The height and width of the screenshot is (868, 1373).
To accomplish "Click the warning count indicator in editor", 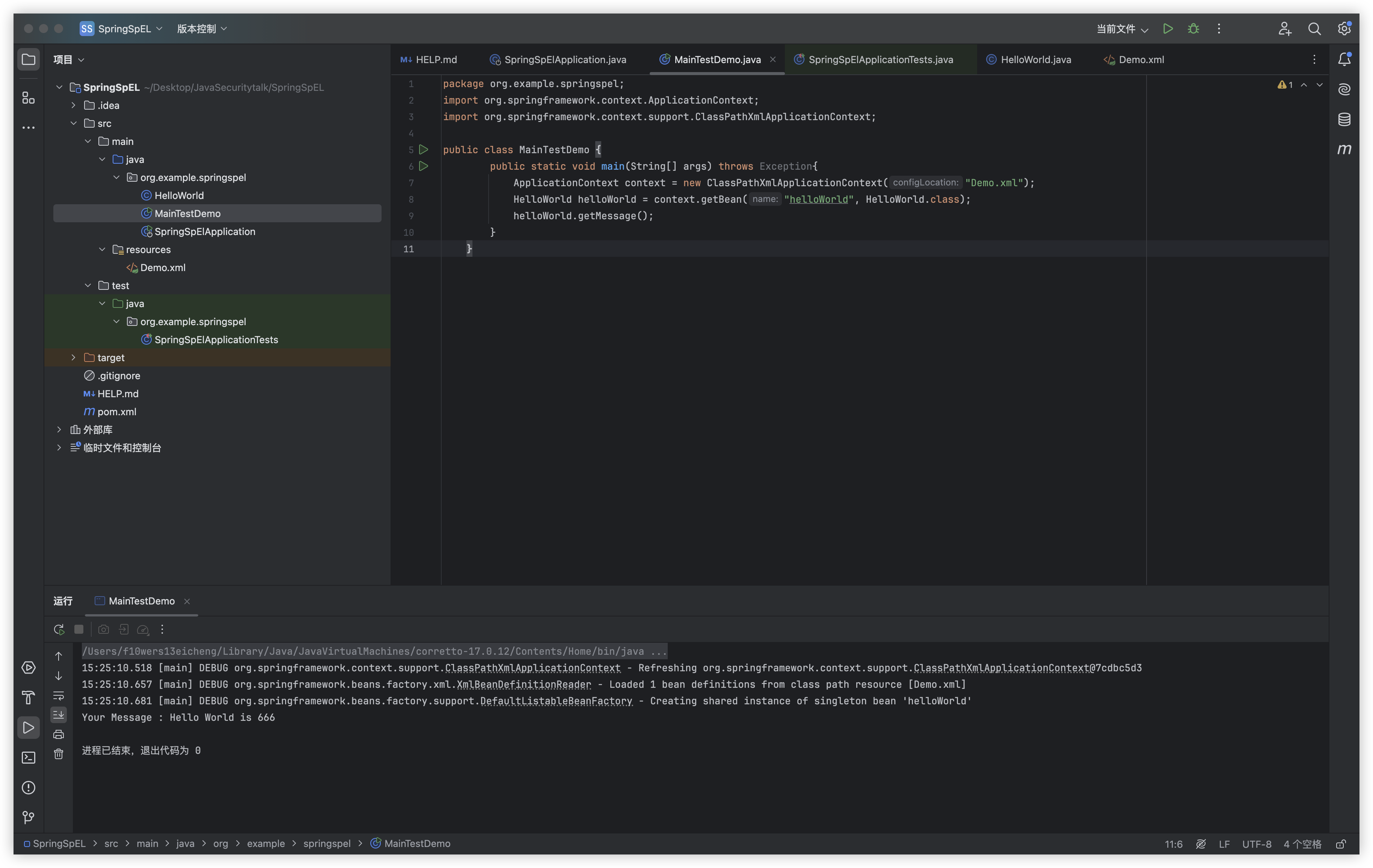I will (x=1285, y=84).
